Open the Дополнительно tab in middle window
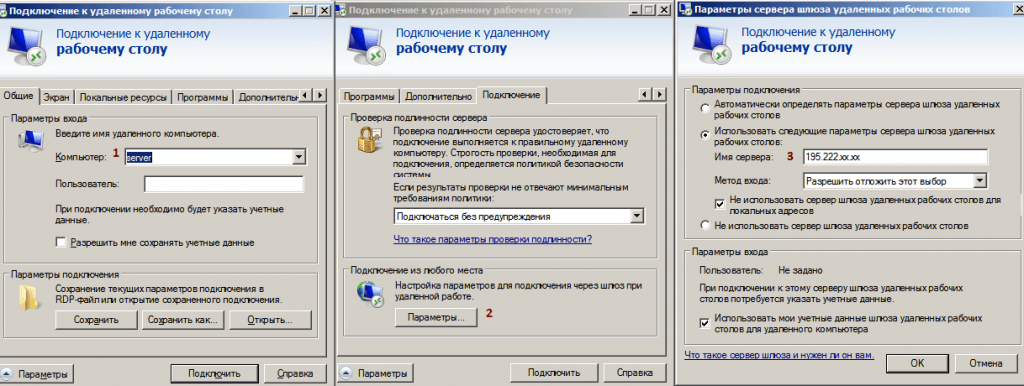The image size is (1024, 386). [x=438, y=96]
